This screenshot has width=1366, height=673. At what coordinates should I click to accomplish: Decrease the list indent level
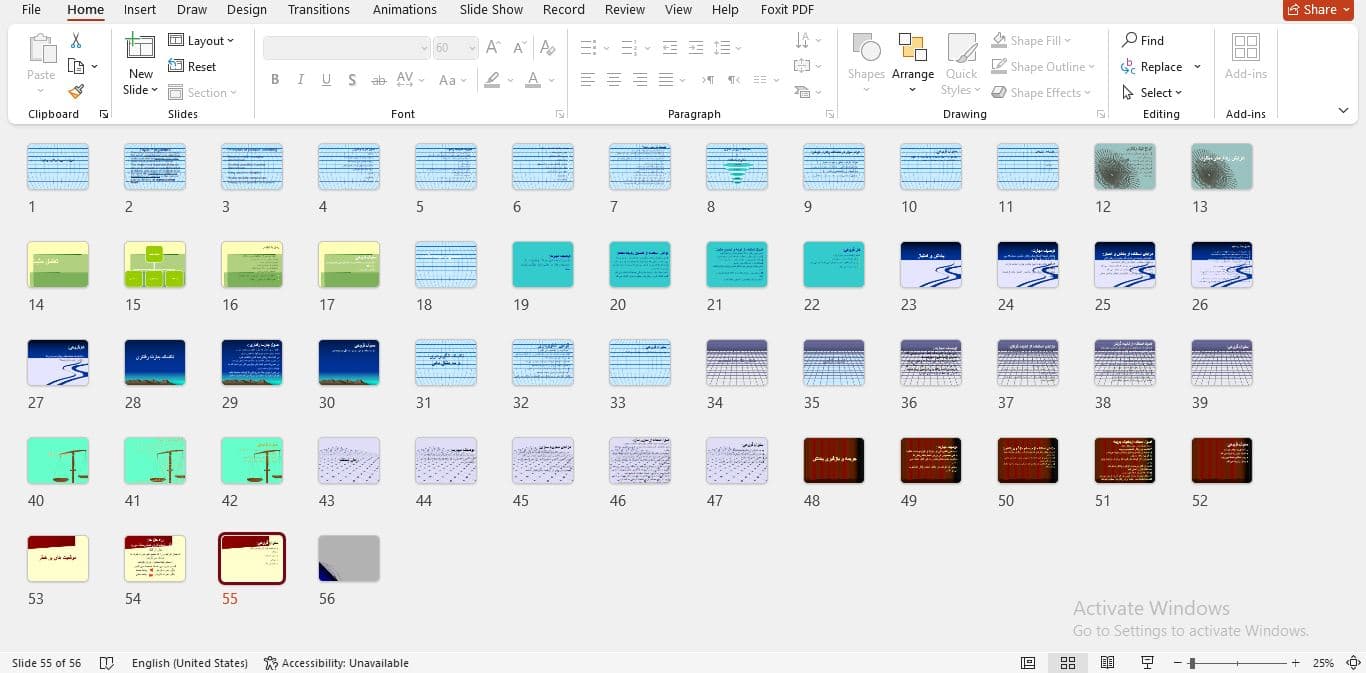pyautogui.click(x=670, y=47)
